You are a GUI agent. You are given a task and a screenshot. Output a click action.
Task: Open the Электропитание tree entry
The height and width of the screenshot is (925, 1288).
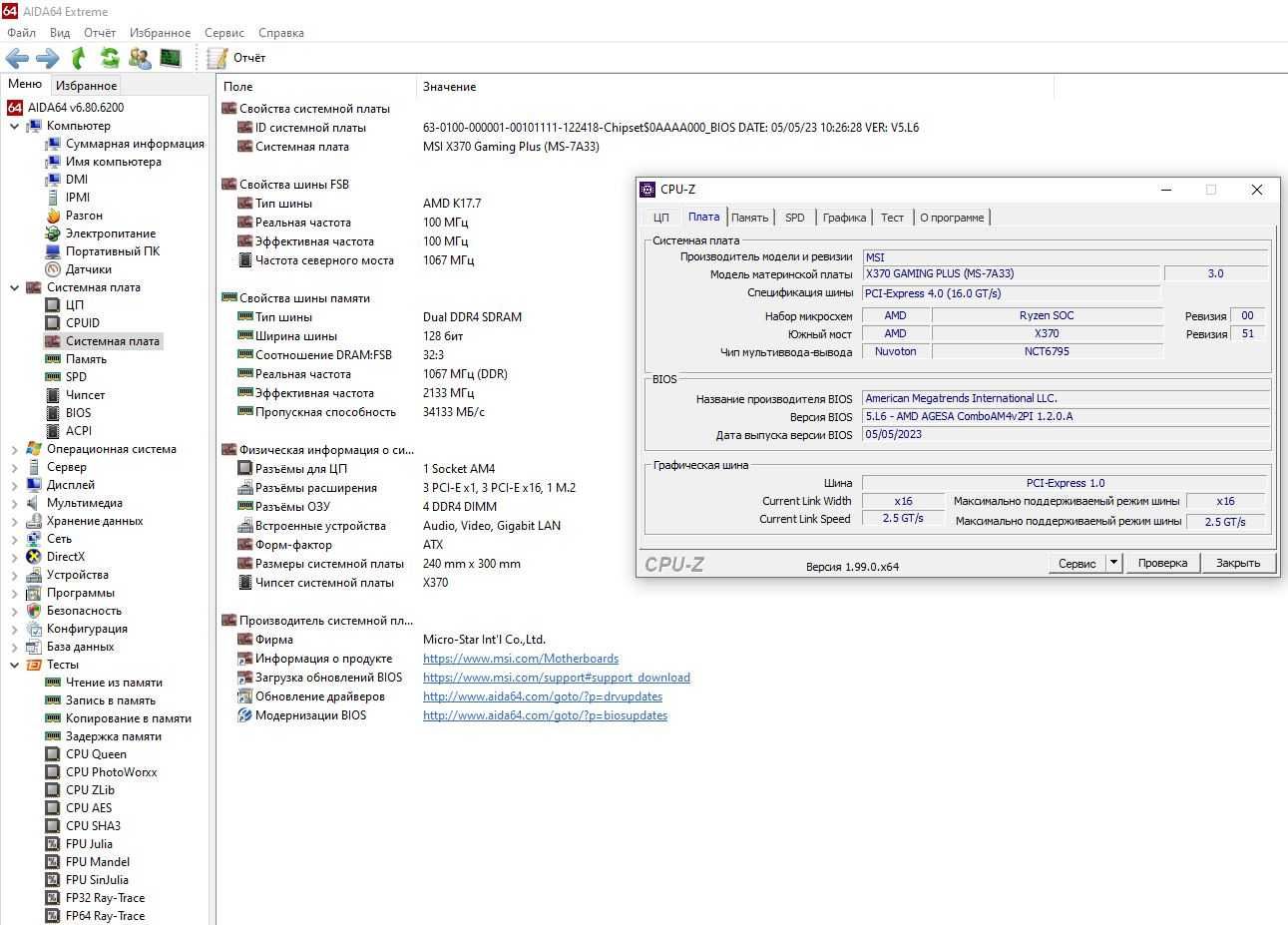(111, 233)
